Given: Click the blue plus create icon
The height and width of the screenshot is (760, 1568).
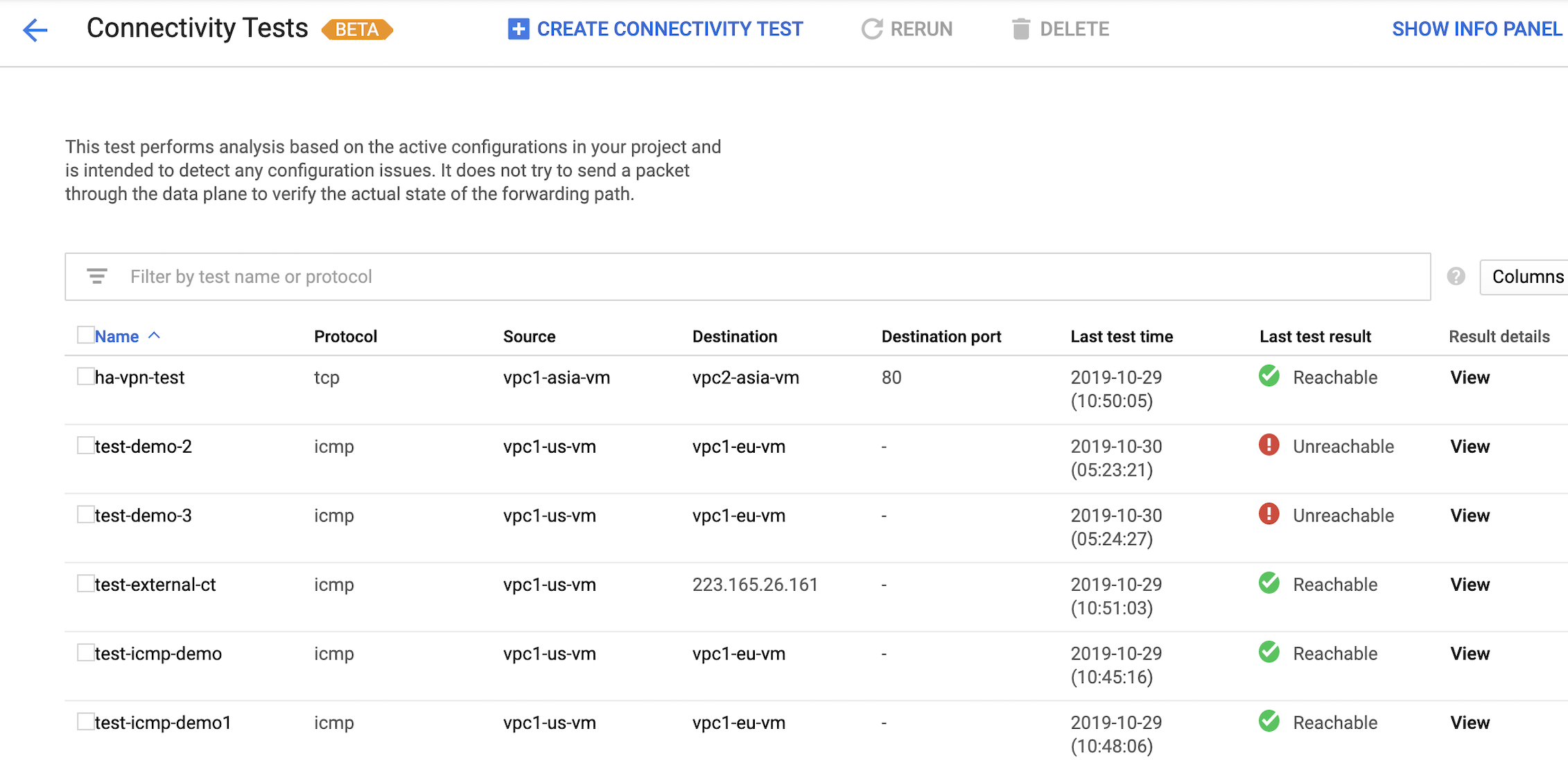Looking at the screenshot, I should pyautogui.click(x=518, y=29).
